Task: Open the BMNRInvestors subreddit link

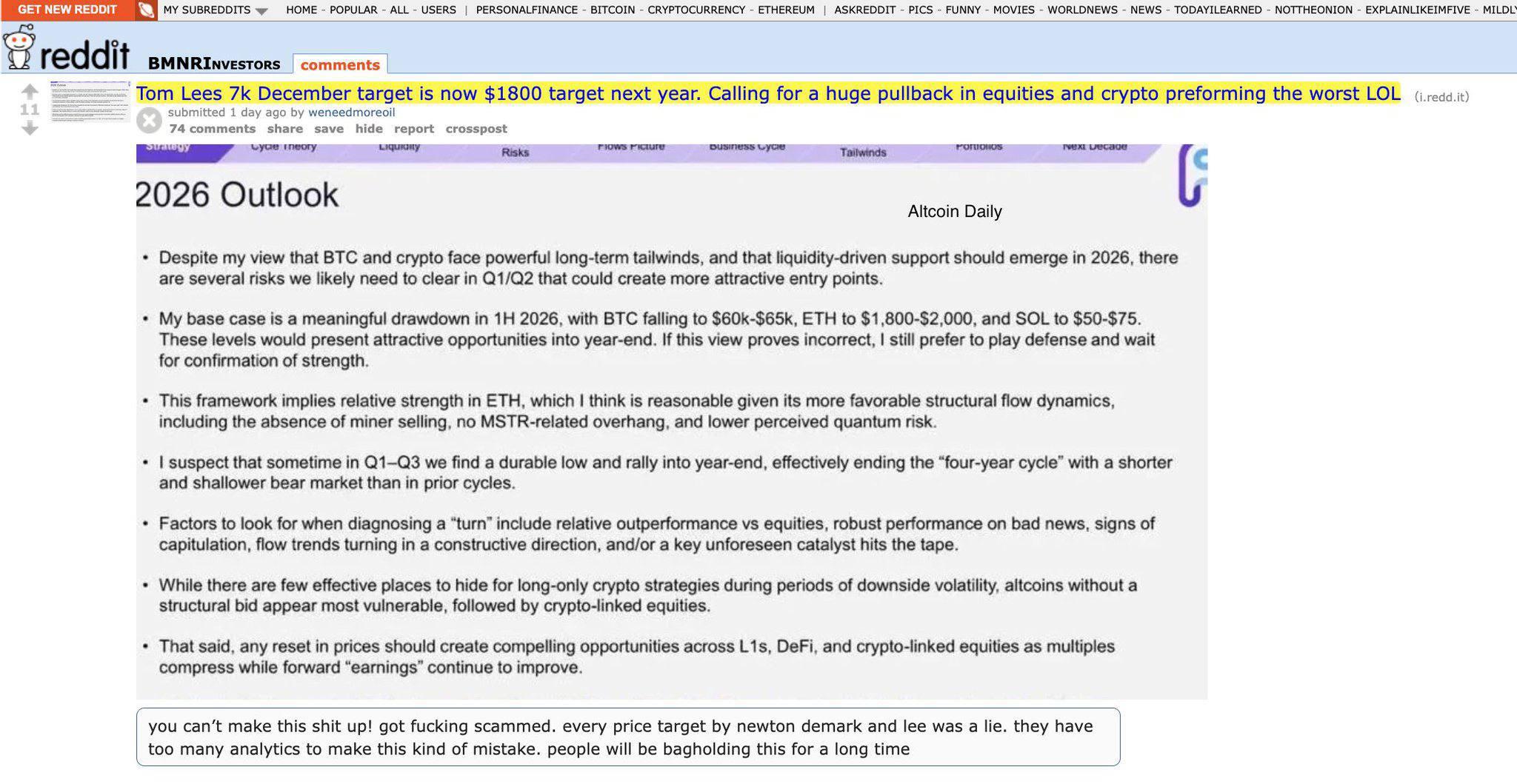Action: coord(214,64)
